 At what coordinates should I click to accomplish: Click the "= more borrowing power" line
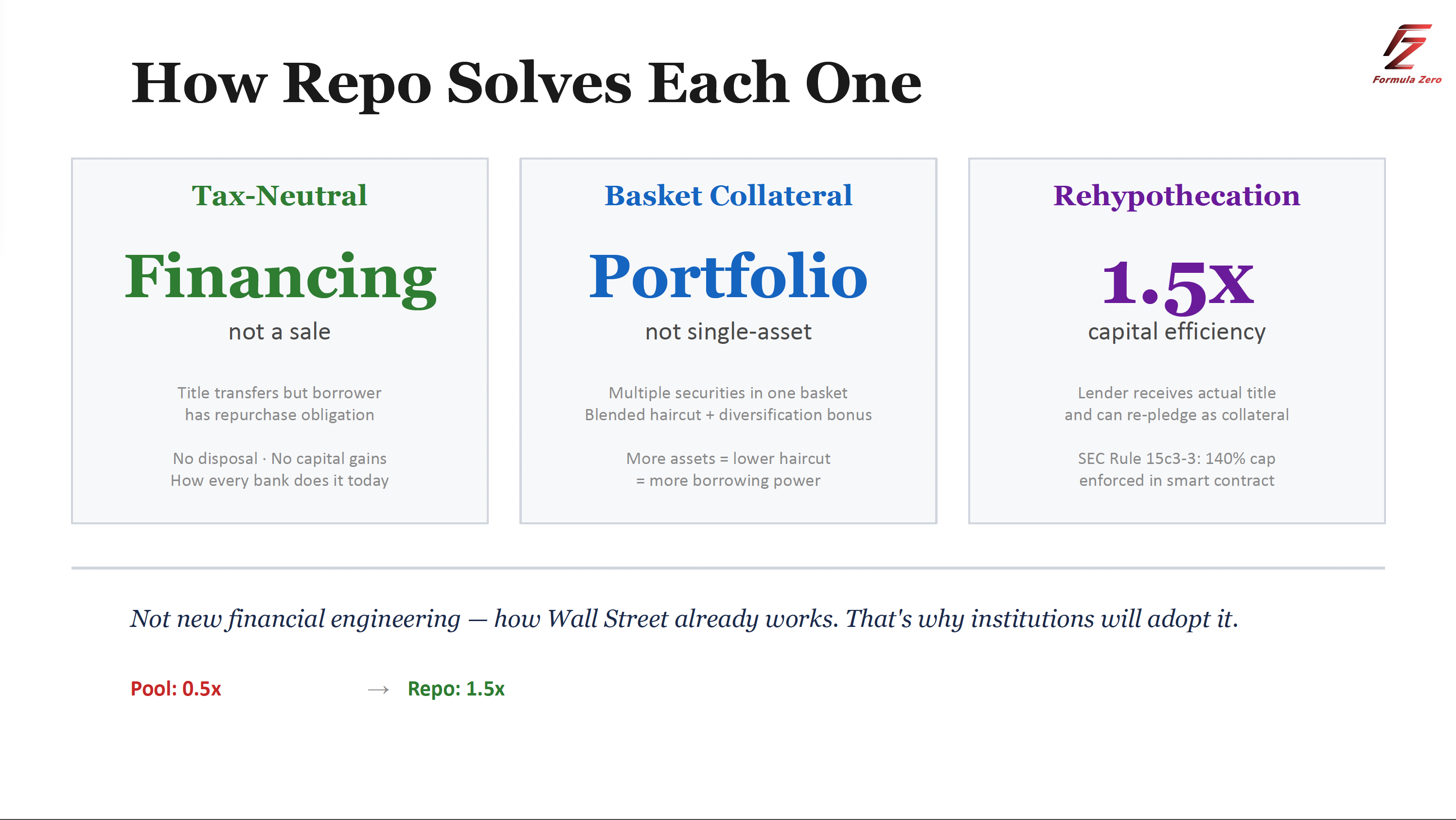728,481
